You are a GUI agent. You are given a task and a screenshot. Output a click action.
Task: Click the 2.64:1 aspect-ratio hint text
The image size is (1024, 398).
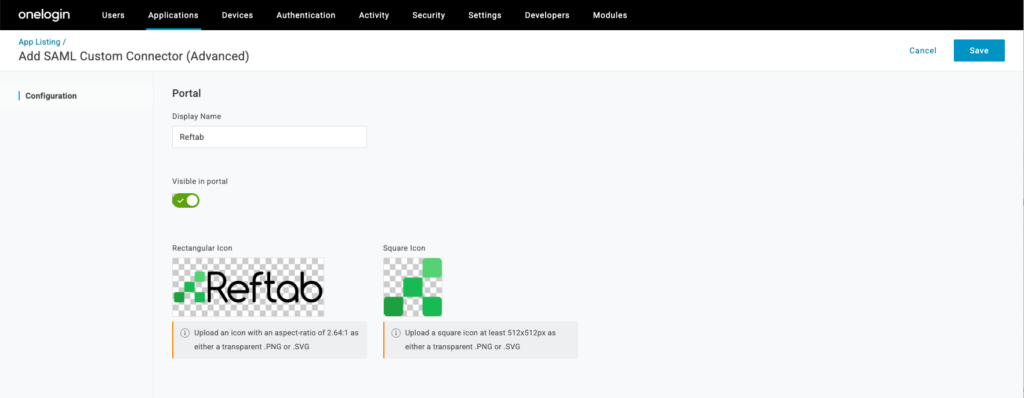(277, 339)
